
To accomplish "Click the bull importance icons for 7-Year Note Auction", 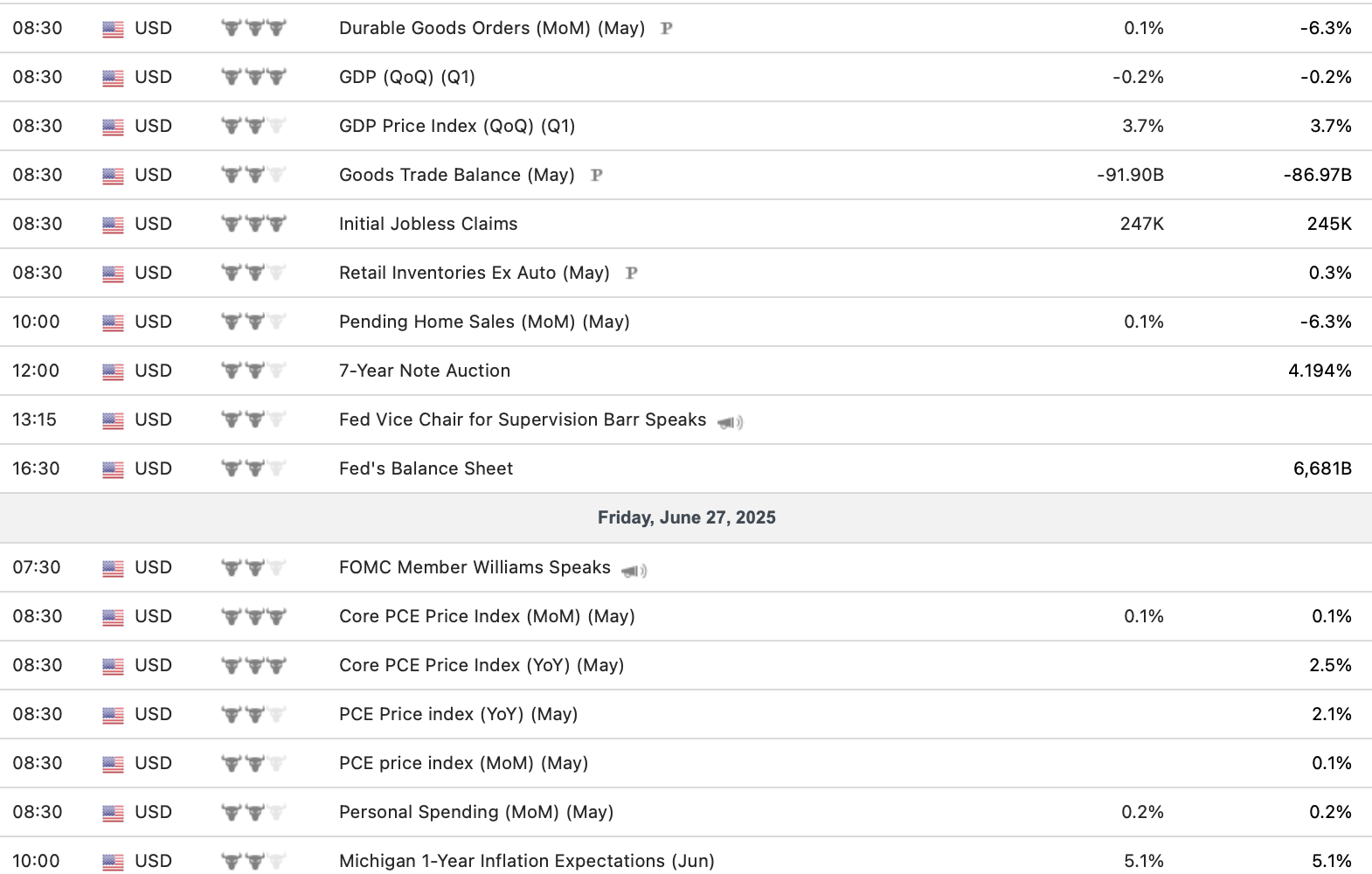I will pyautogui.click(x=253, y=371).
